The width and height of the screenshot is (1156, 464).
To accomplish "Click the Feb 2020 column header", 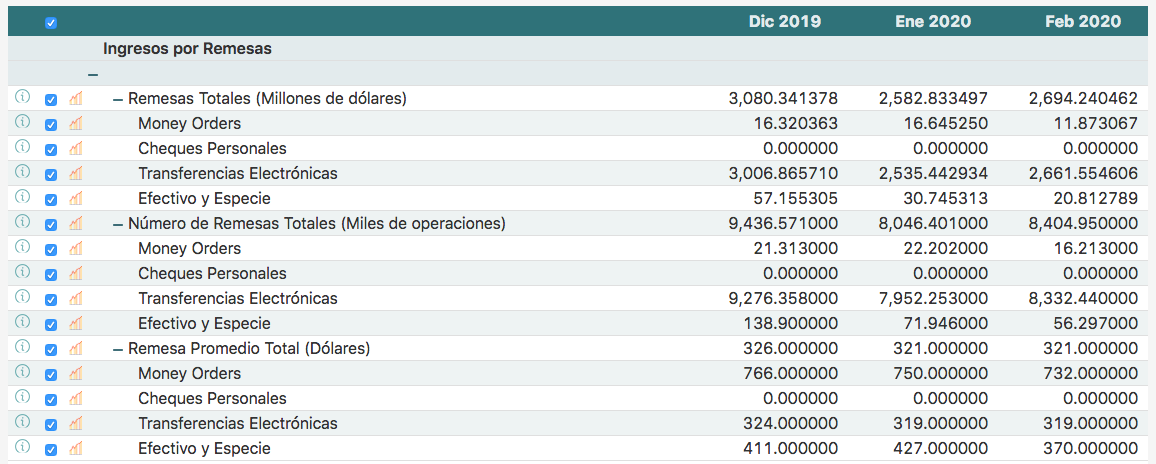I will tap(1083, 21).
